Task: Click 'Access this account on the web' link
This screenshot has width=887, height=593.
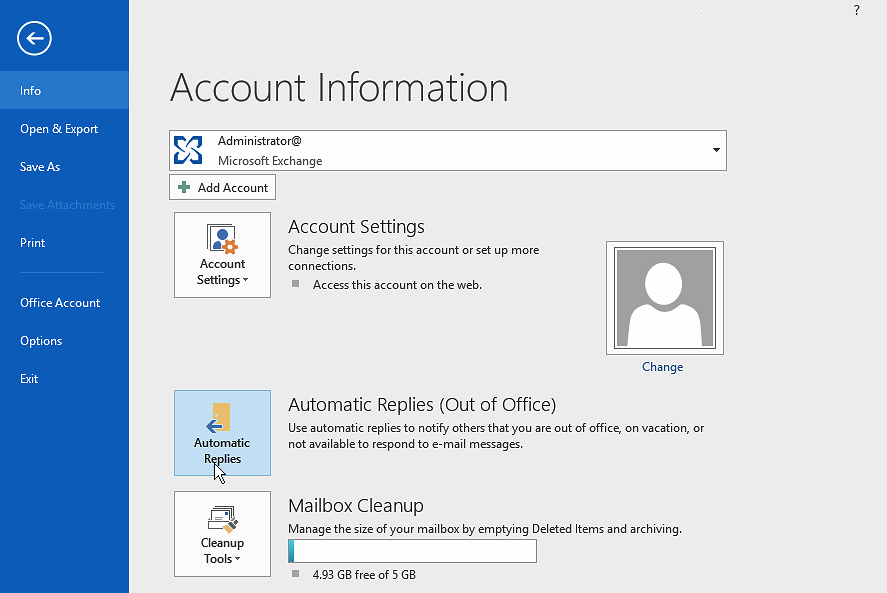Action: tap(397, 285)
